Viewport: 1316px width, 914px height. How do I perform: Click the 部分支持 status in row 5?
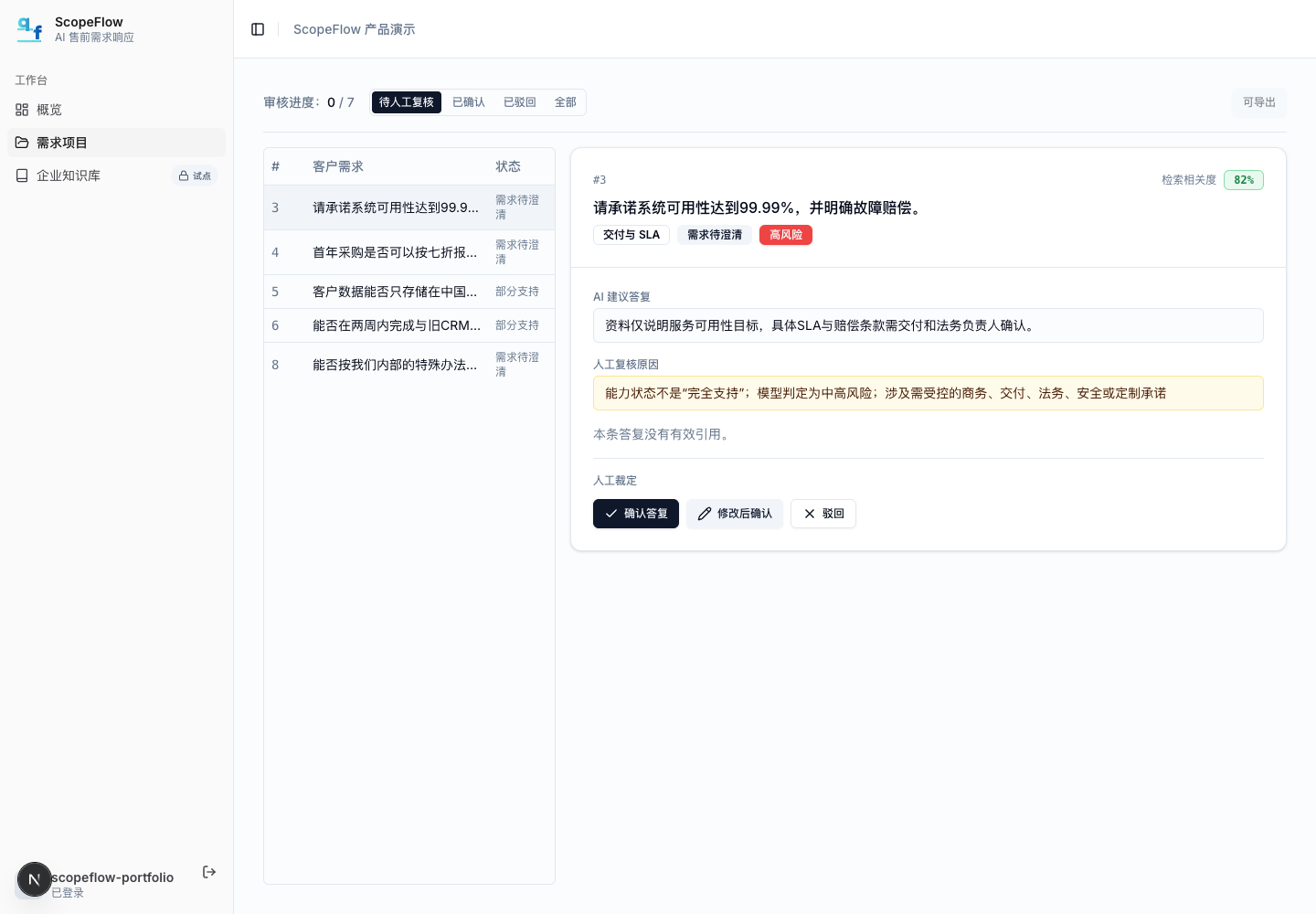pyautogui.click(x=517, y=292)
